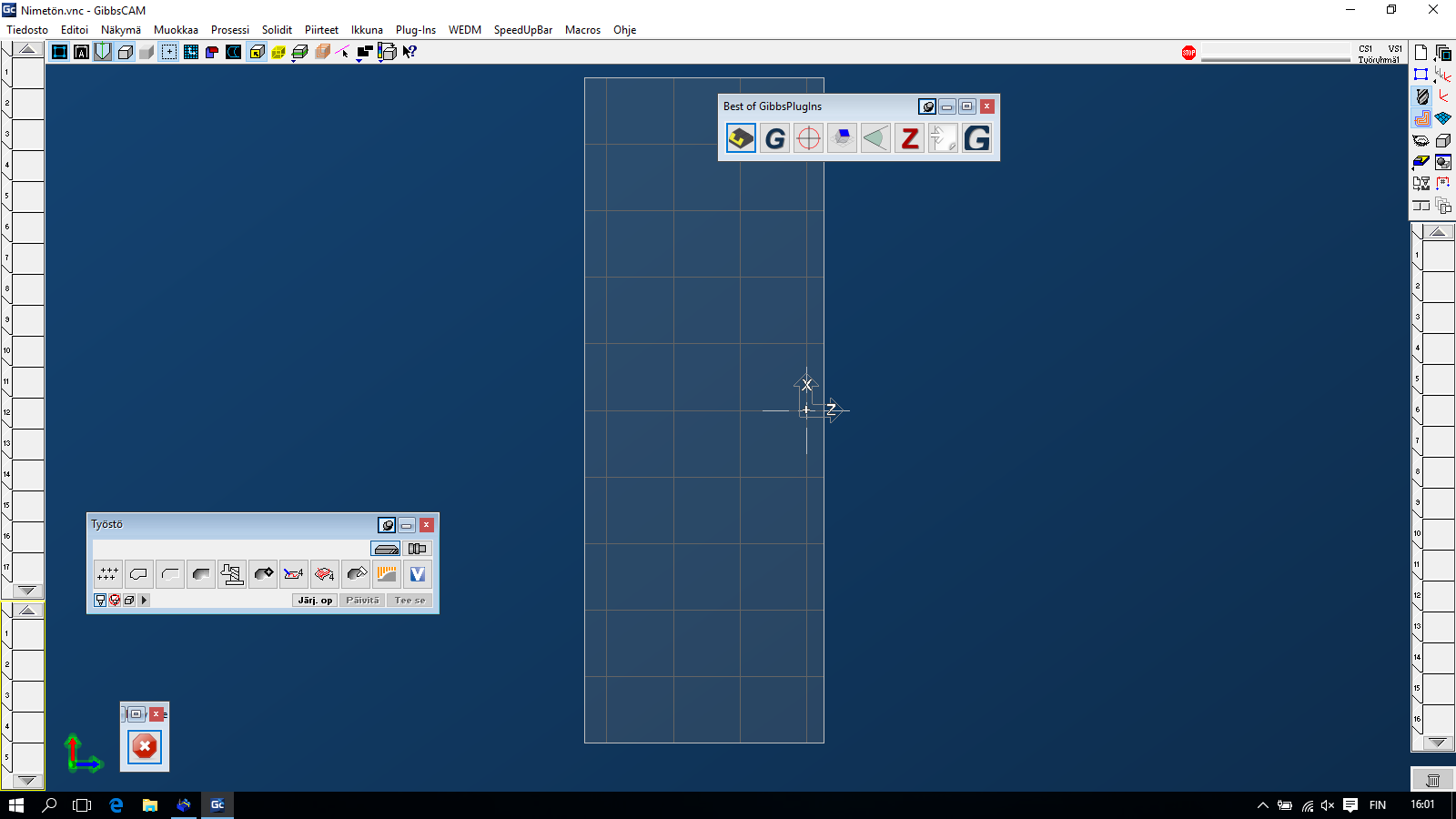Screen dimensions: 1456x819
Task: Click the text A box toolbar icon
Action: point(81,52)
